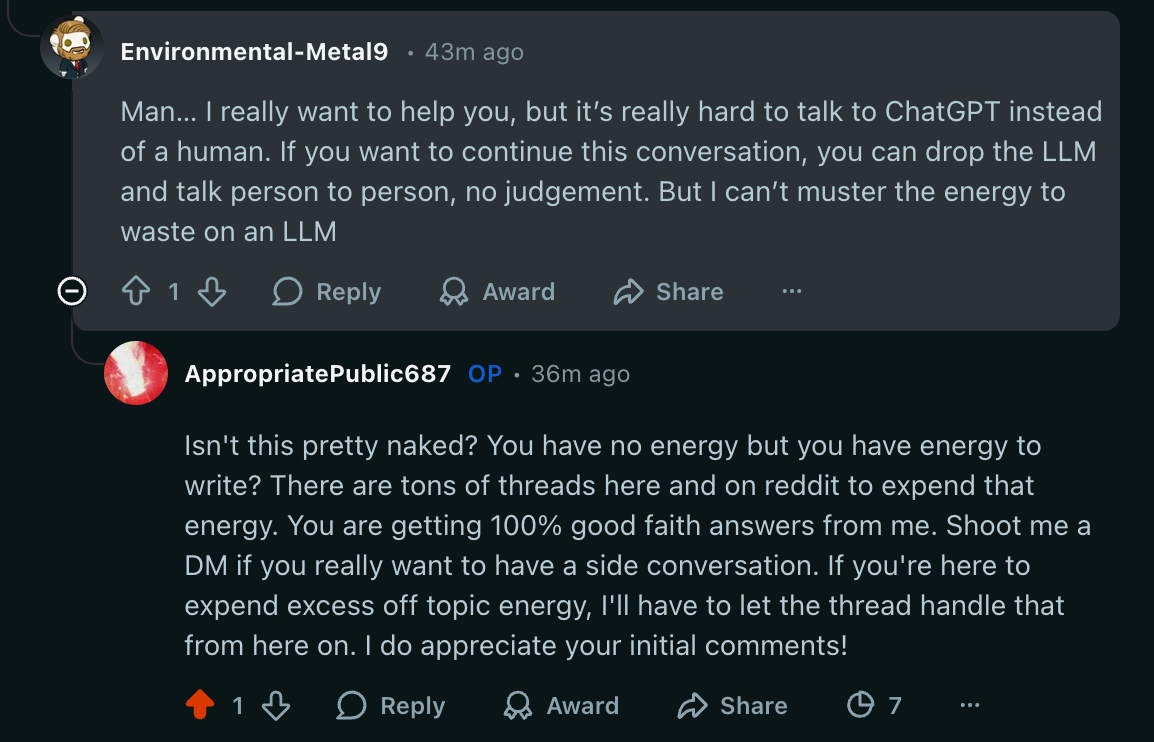Share AppropriatePublic687's reply
The image size is (1154, 742).
[732, 706]
